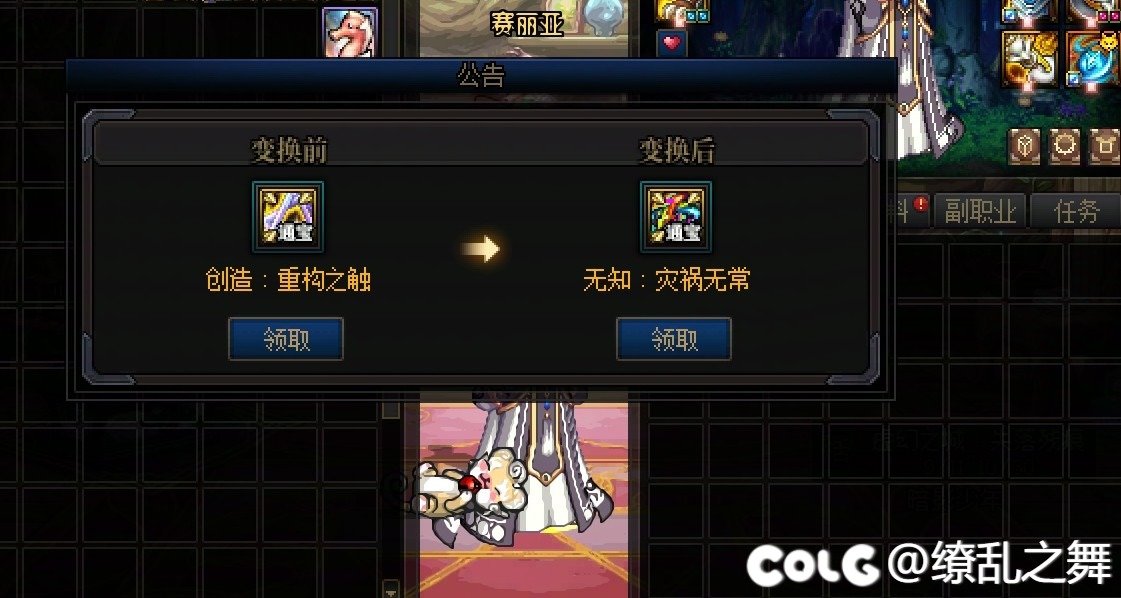This screenshot has width=1121, height=598.
Task: Claim the 变换前 item with 领取
Action: tap(286, 339)
